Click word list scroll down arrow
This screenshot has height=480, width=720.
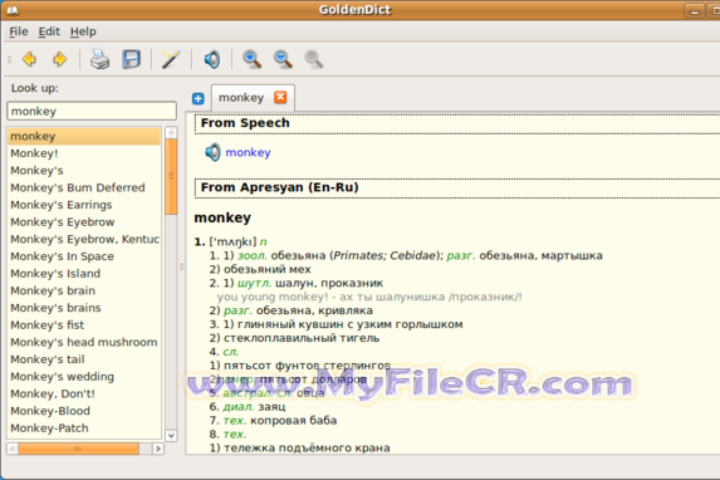[171, 435]
